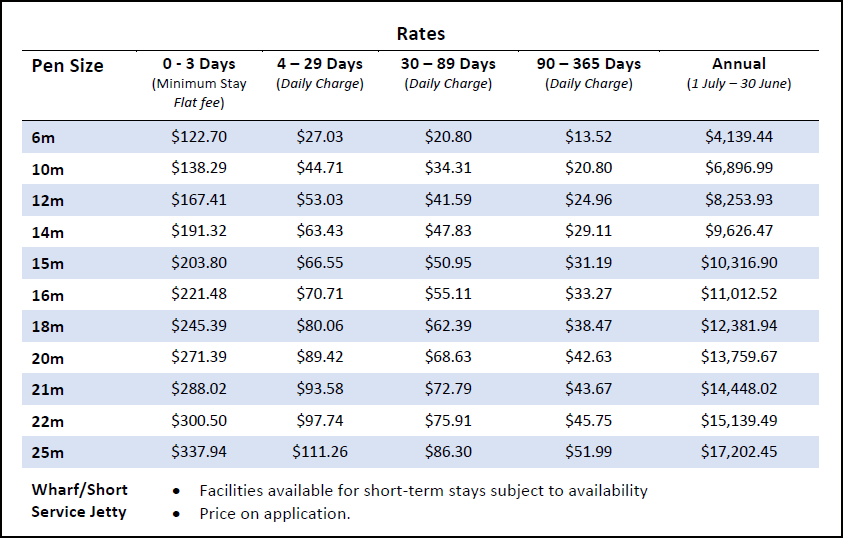
Task: Click the 12m annual rate $8,253.93
Action: [x=738, y=199]
